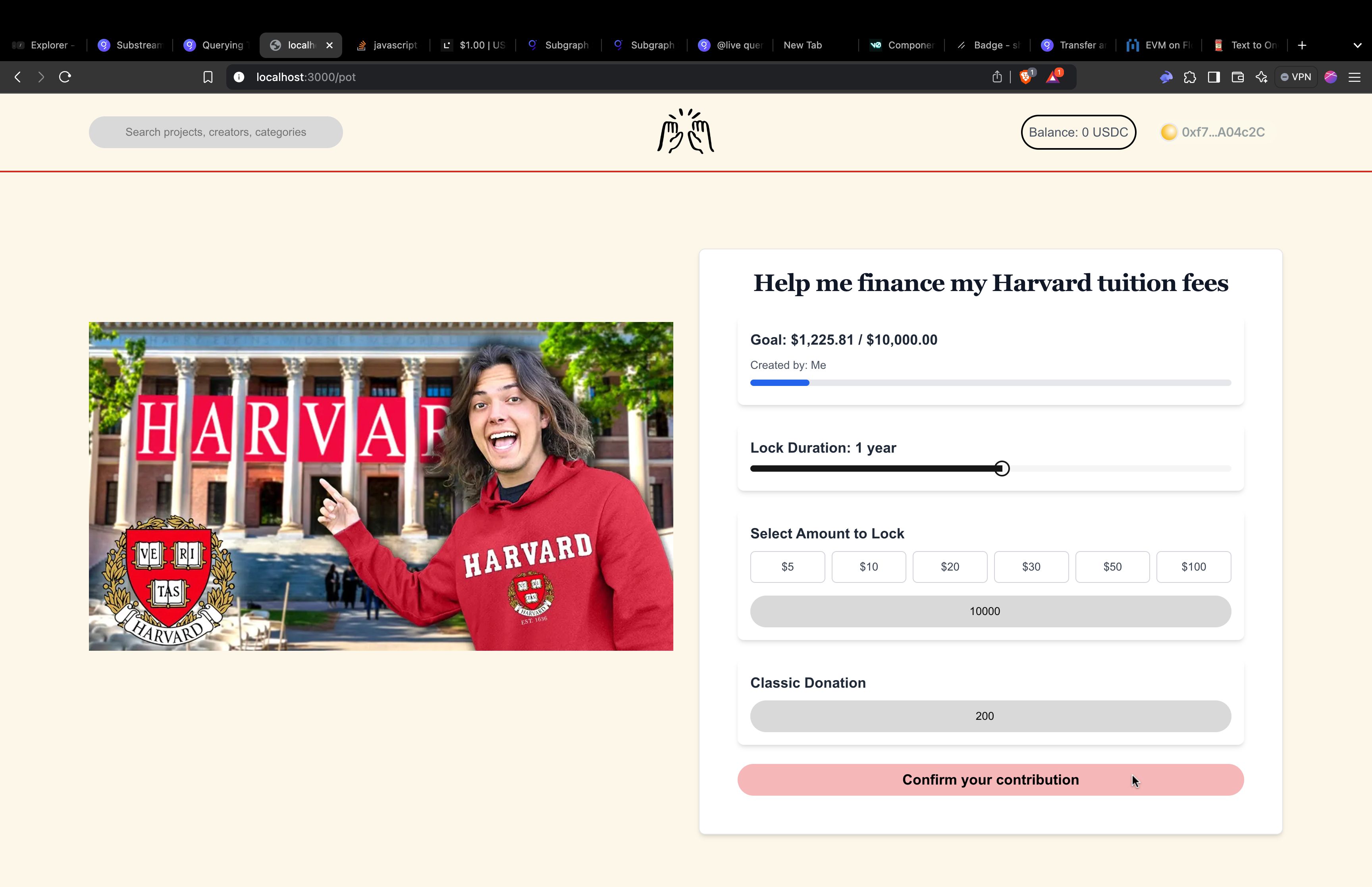Click wallet address 0xf7...A04c2C
The image size is (1372, 887).
tap(1224, 132)
